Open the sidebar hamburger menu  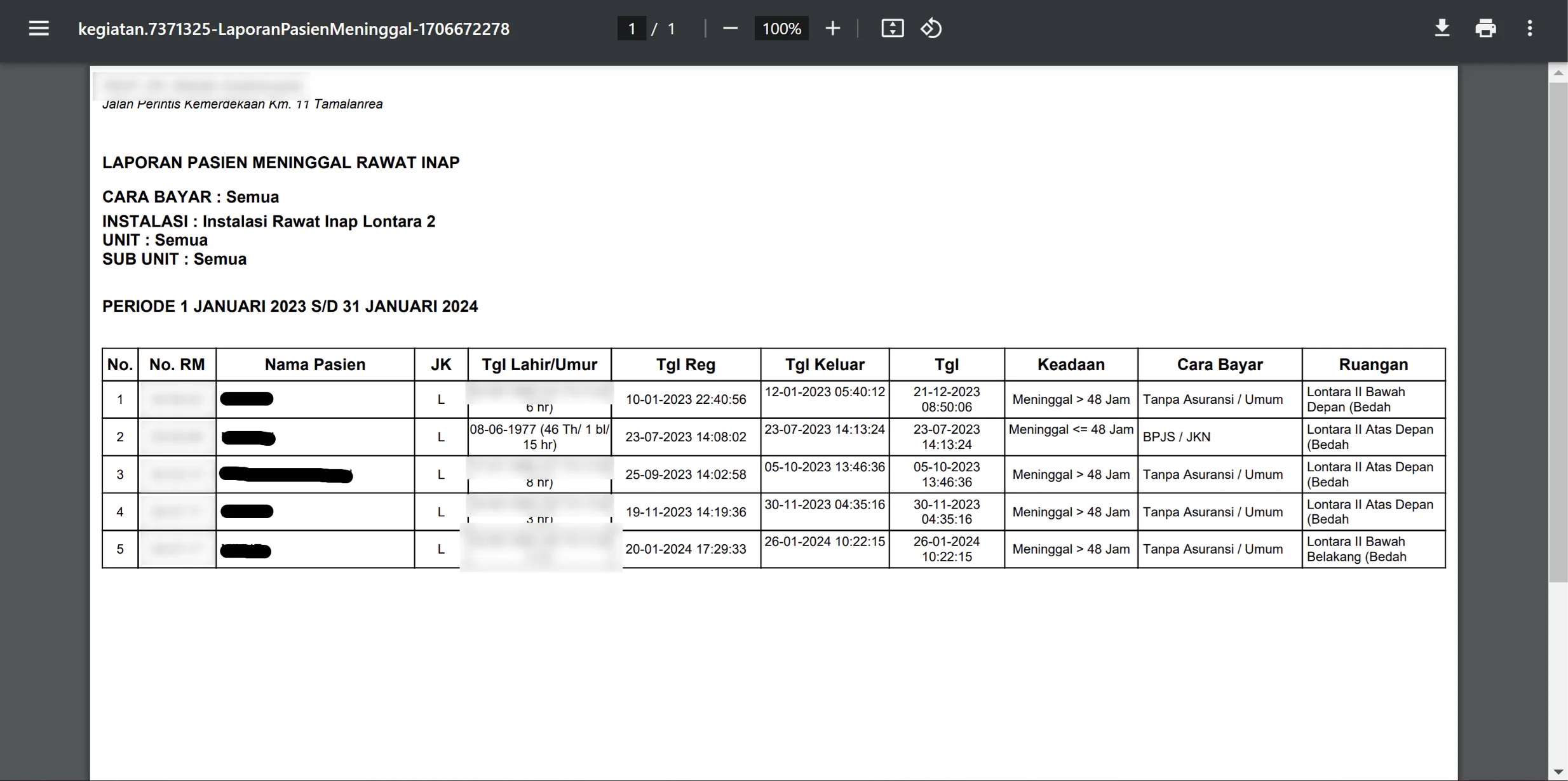39,29
